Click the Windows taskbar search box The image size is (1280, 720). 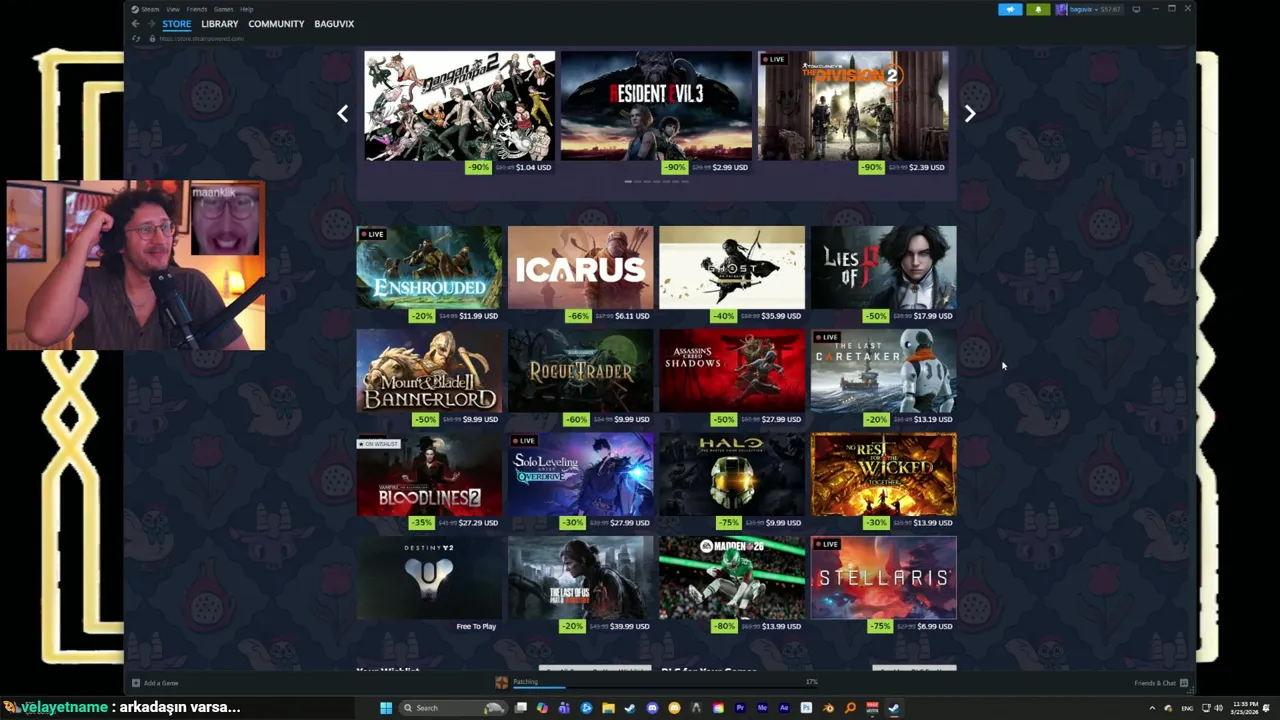coord(452,708)
